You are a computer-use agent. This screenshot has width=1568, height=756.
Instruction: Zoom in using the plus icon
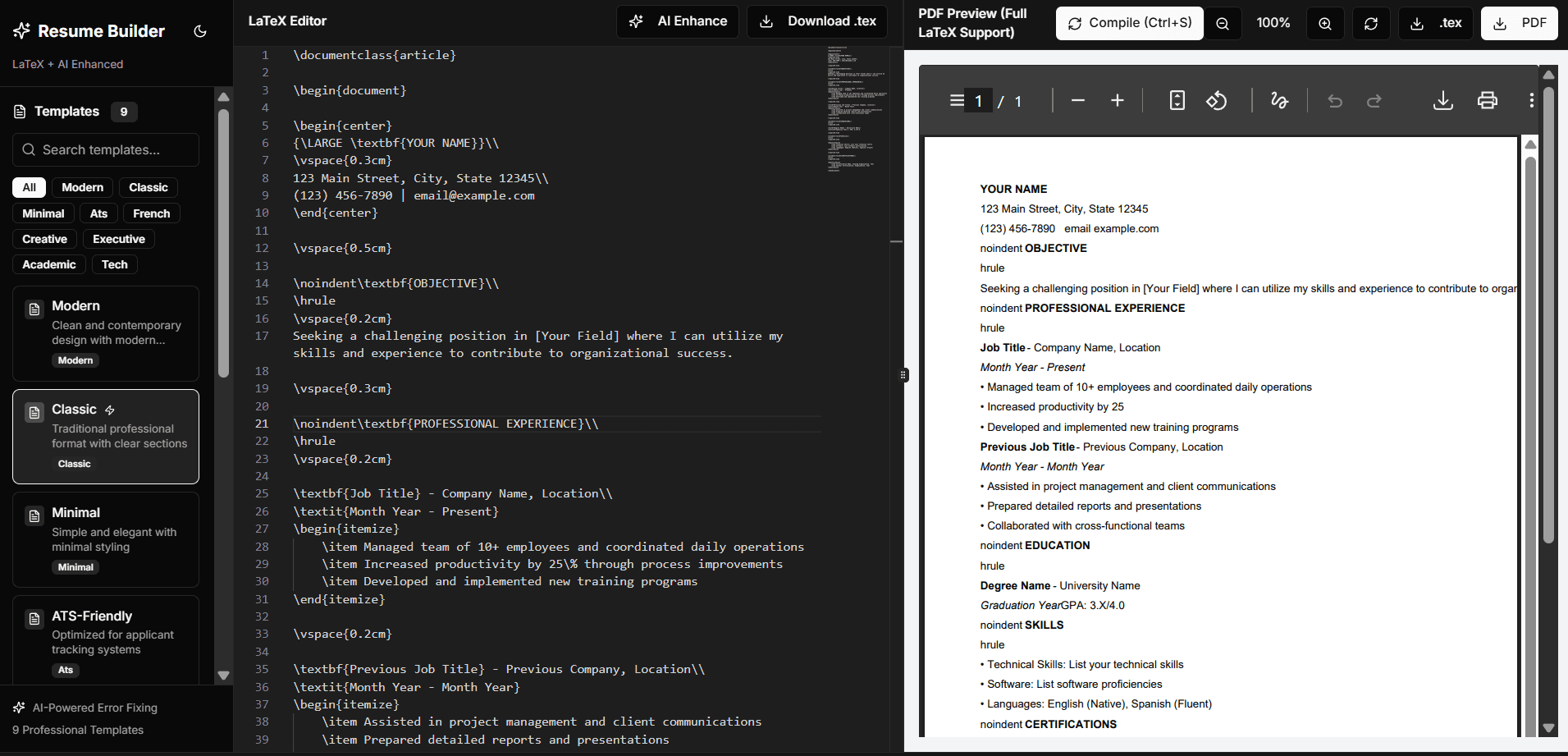[1325, 23]
